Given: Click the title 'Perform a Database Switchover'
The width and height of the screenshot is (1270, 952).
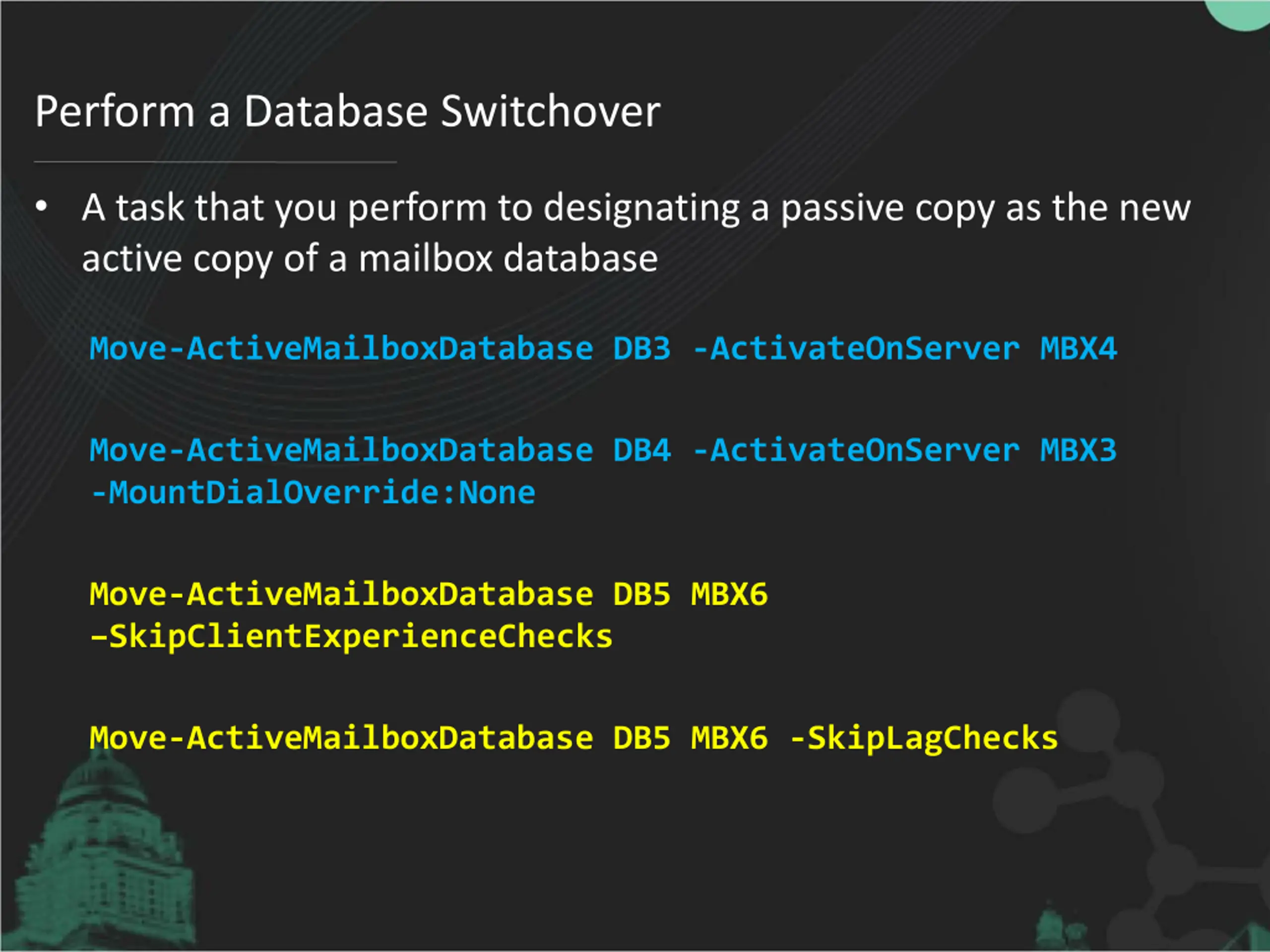Looking at the screenshot, I should click(x=347, y=112).
